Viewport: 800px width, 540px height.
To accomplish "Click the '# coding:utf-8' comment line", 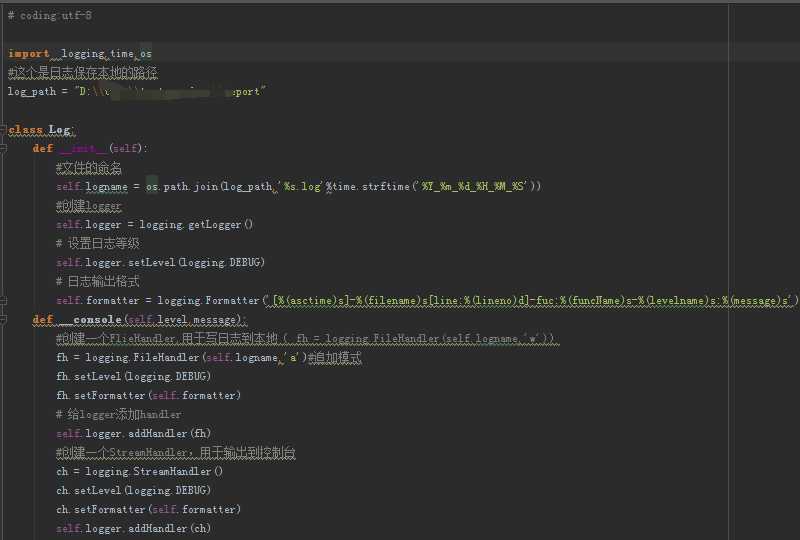I will [x=50, y=15].
